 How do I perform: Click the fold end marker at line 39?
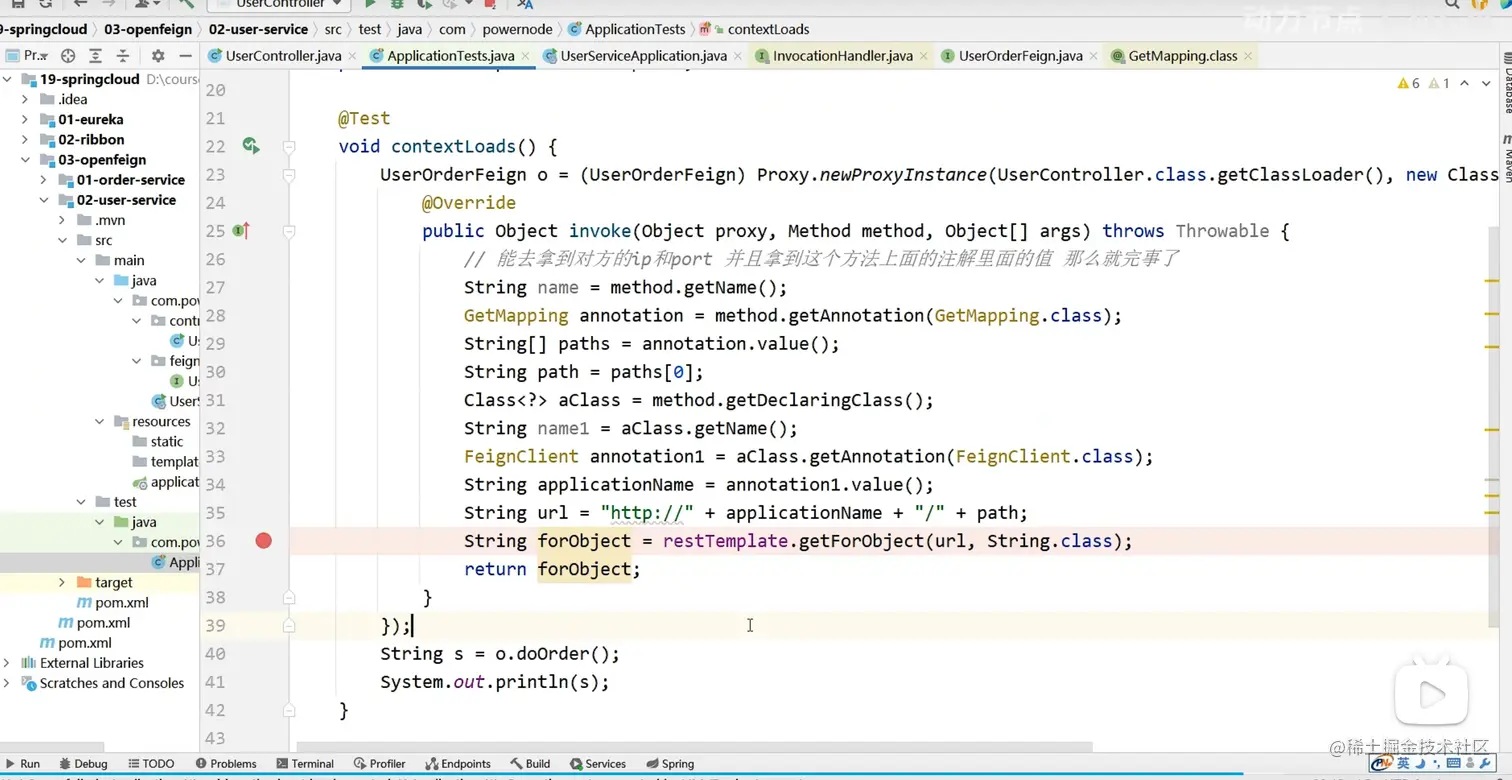tap(289, 625)
